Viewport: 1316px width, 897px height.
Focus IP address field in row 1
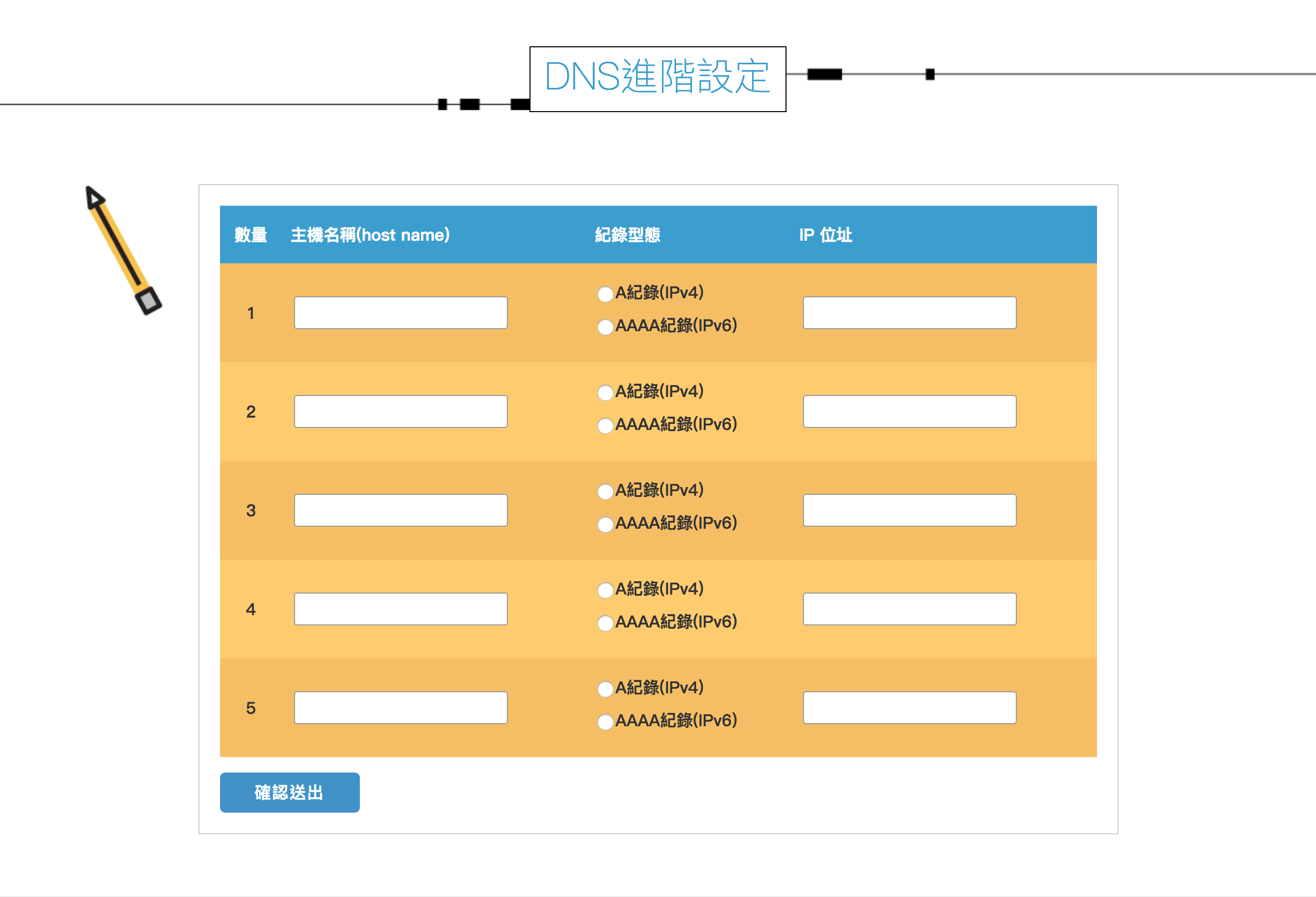pos(909,313)
